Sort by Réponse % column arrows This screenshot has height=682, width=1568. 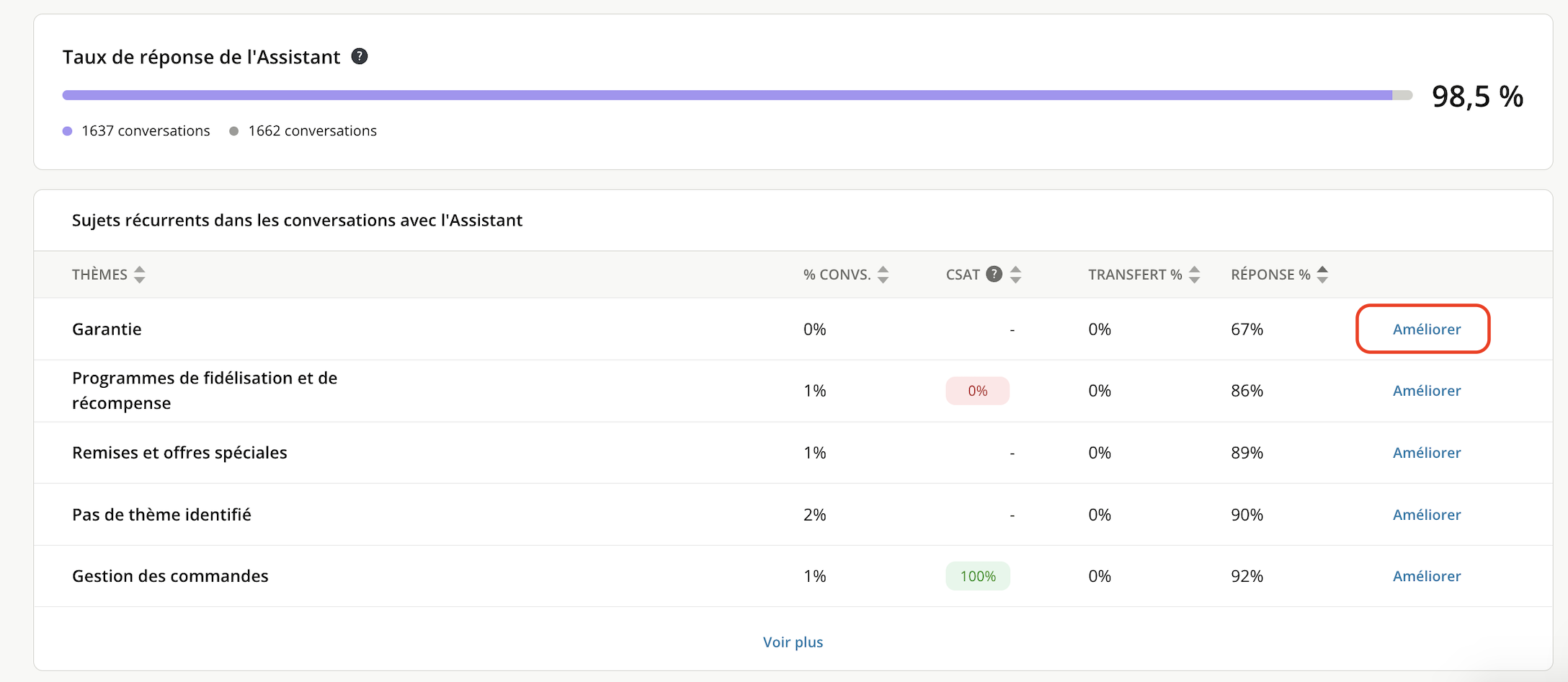(1322, 275)
